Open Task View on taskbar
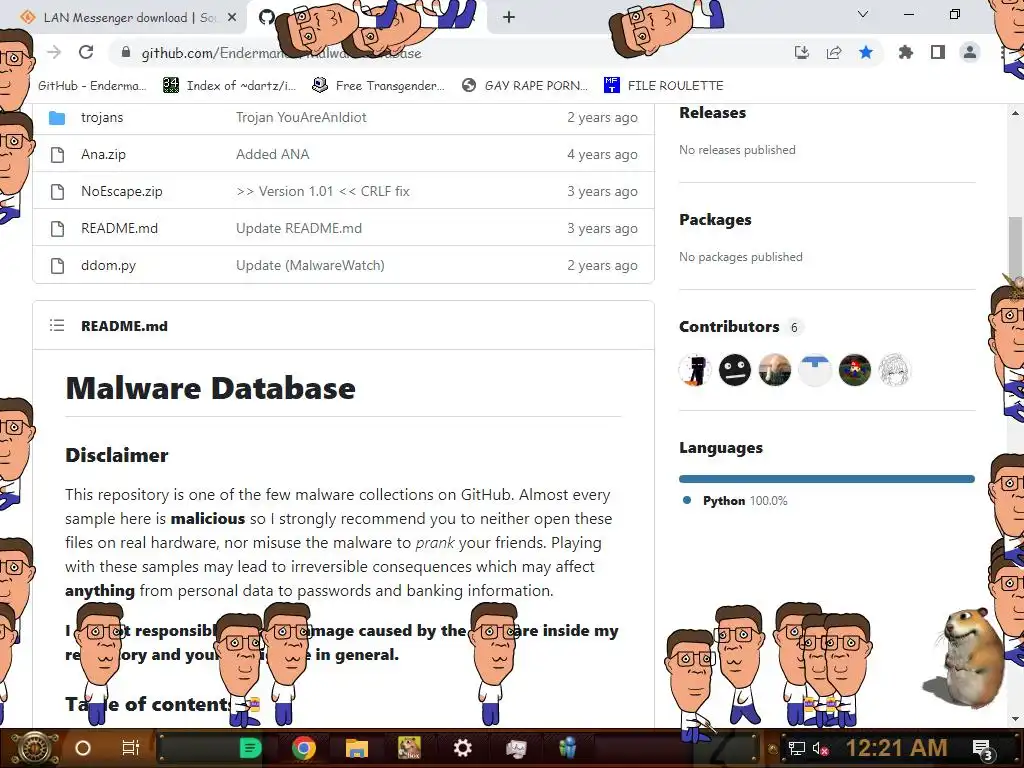This screenshot has height=768, width=1024. [x=131, y=748]
